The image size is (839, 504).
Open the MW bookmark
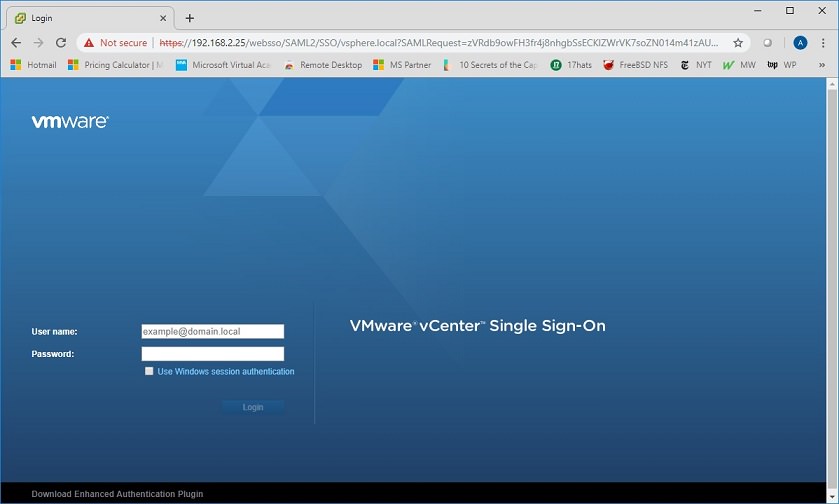coord(739,65)
